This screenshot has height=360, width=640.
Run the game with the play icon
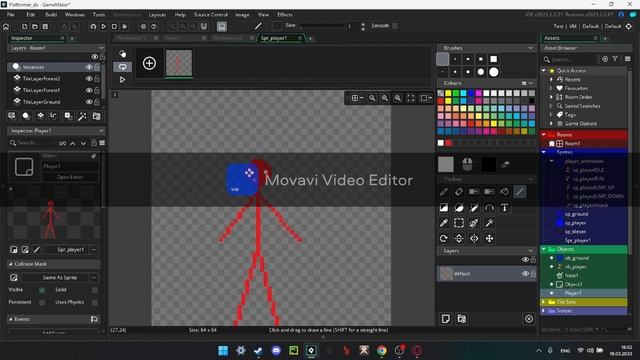click(x=104, y=27)
